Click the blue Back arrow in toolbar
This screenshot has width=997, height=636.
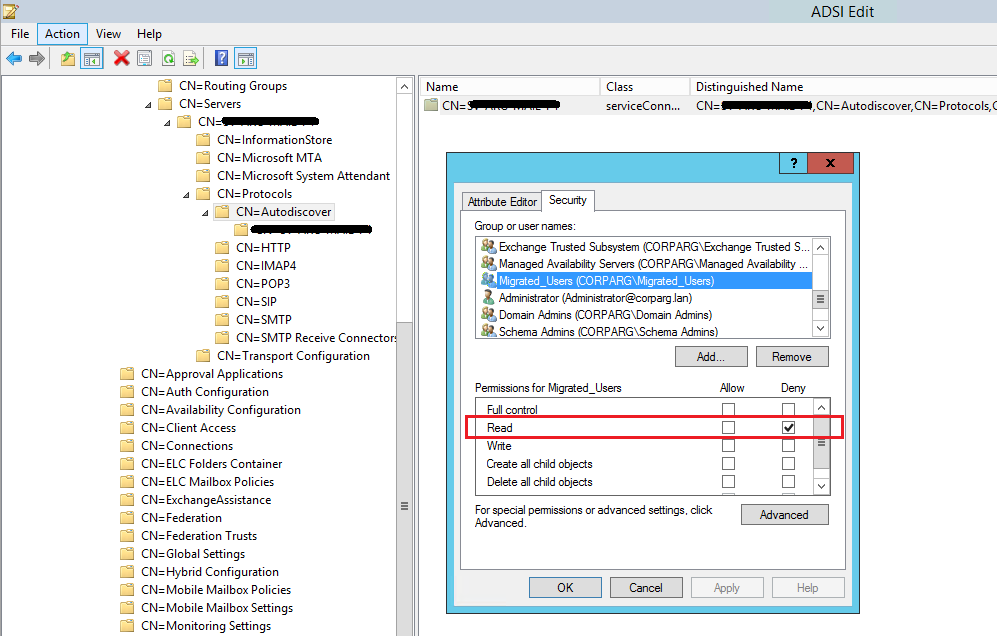click(x=14, y=59)
